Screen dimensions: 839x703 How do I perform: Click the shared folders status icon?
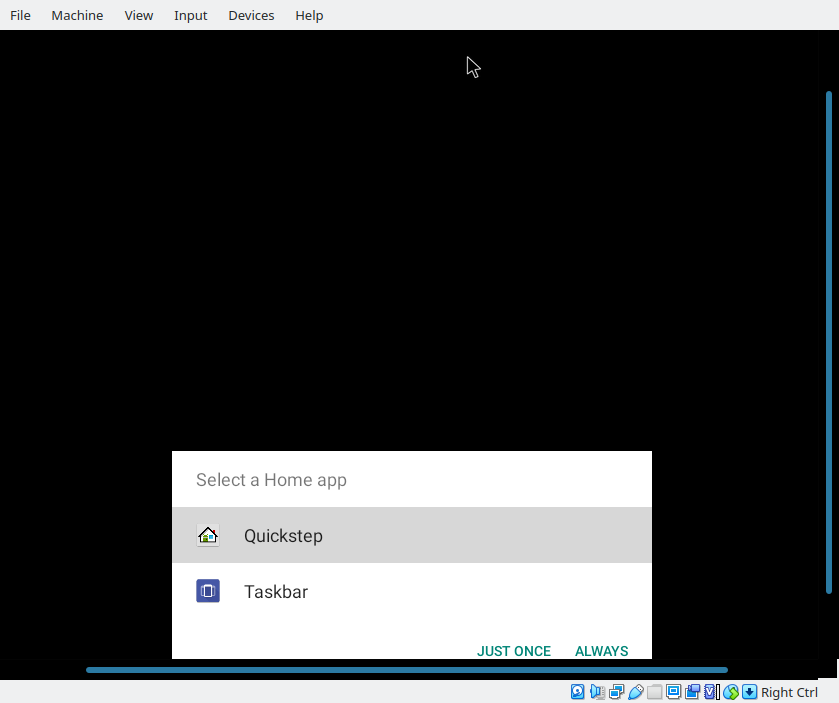pyautogui.click(x=654, y=692)
